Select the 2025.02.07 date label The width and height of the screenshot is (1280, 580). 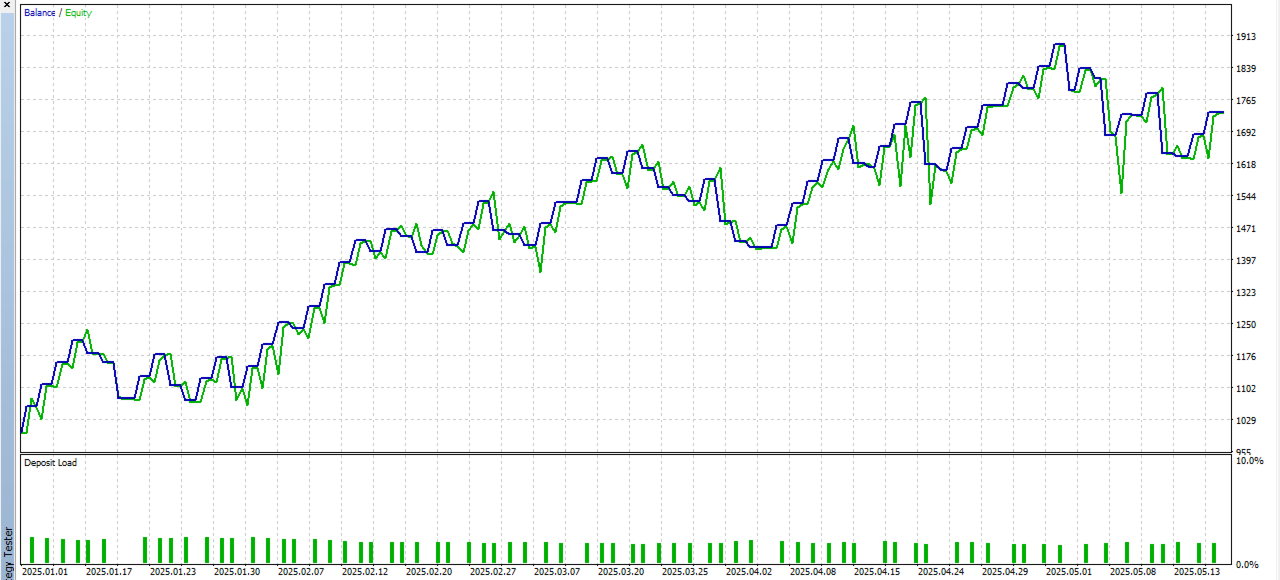301,573
